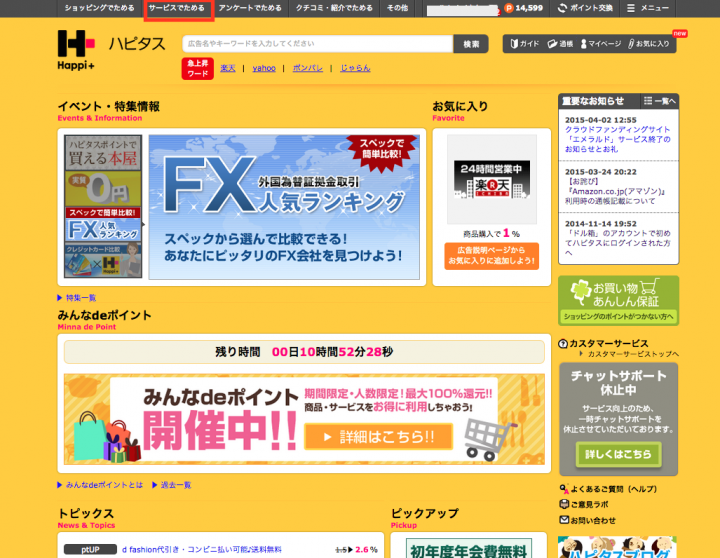This screenshot has height=558, width=720.
Task: Open the みんなdeポイント開催中 banner
Action: 304,419
